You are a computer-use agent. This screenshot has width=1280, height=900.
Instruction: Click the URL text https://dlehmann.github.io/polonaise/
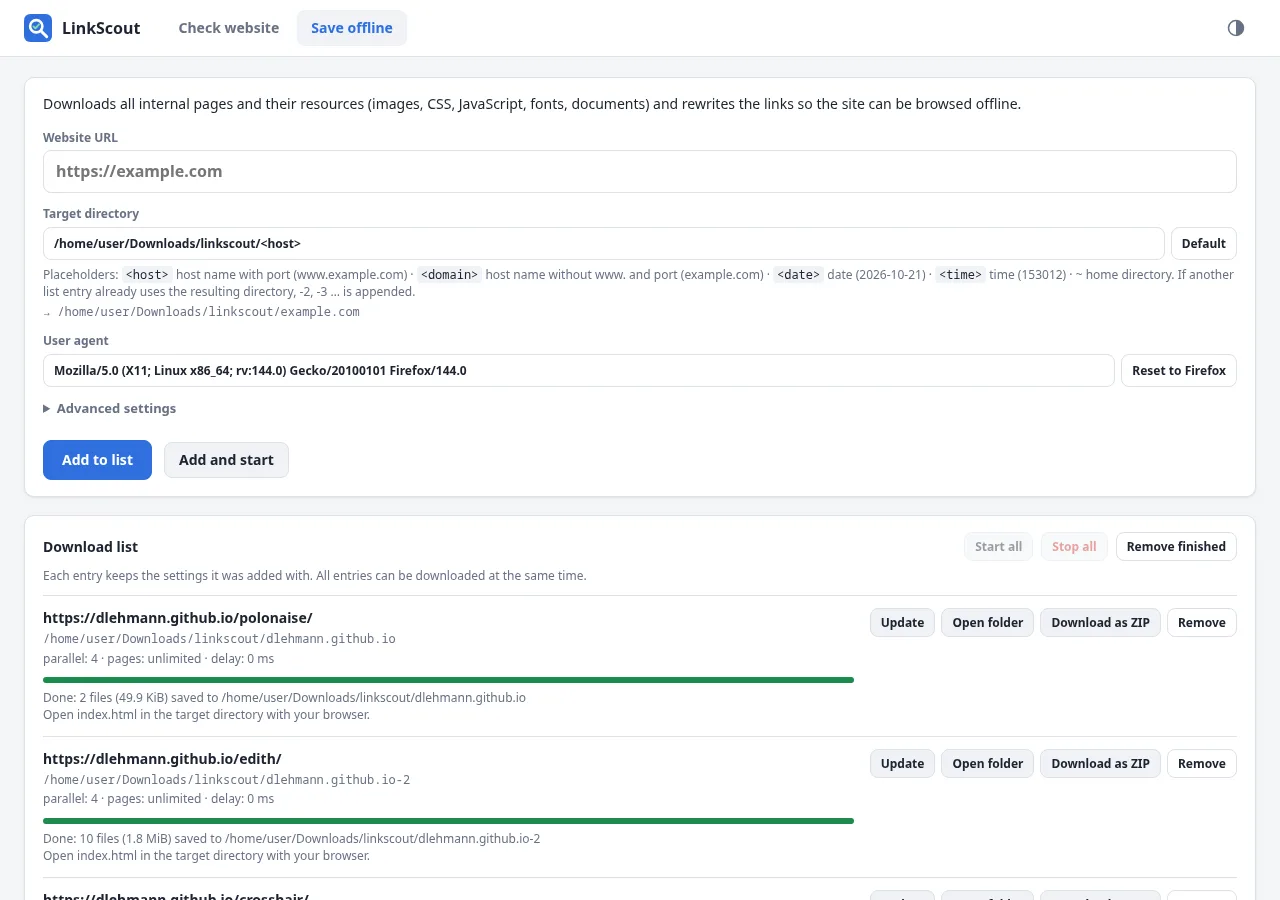click(x=178, y=618)
